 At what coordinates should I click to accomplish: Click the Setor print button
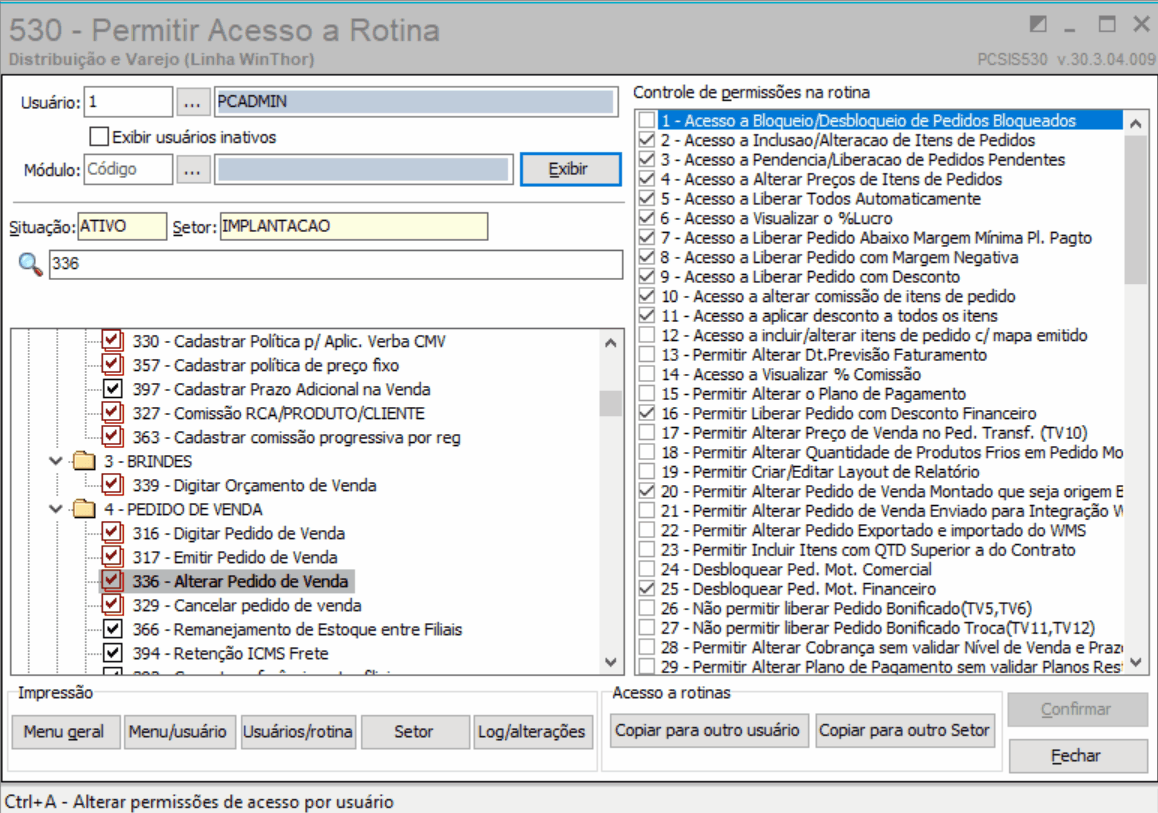tap(414, 732)
